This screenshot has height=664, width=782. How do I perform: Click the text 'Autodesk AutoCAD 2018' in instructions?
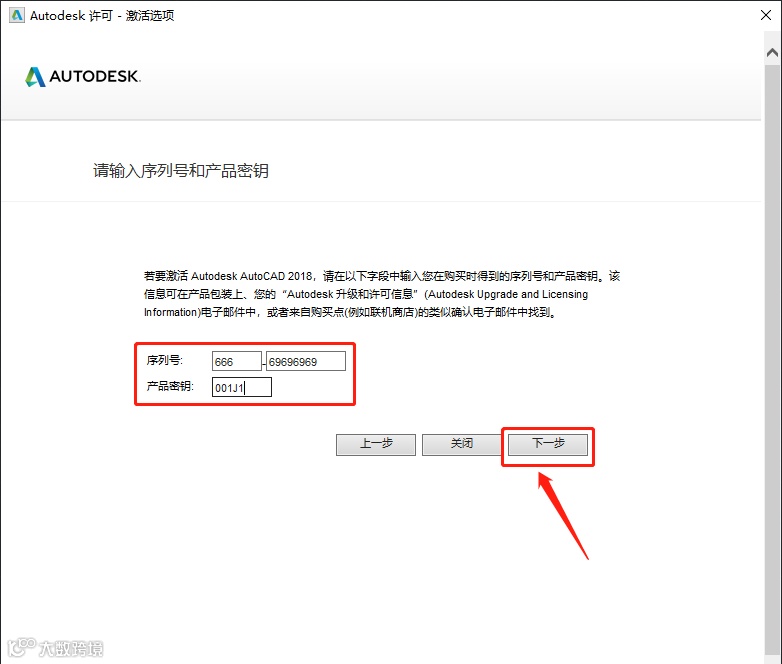click(x=251, y=276)
